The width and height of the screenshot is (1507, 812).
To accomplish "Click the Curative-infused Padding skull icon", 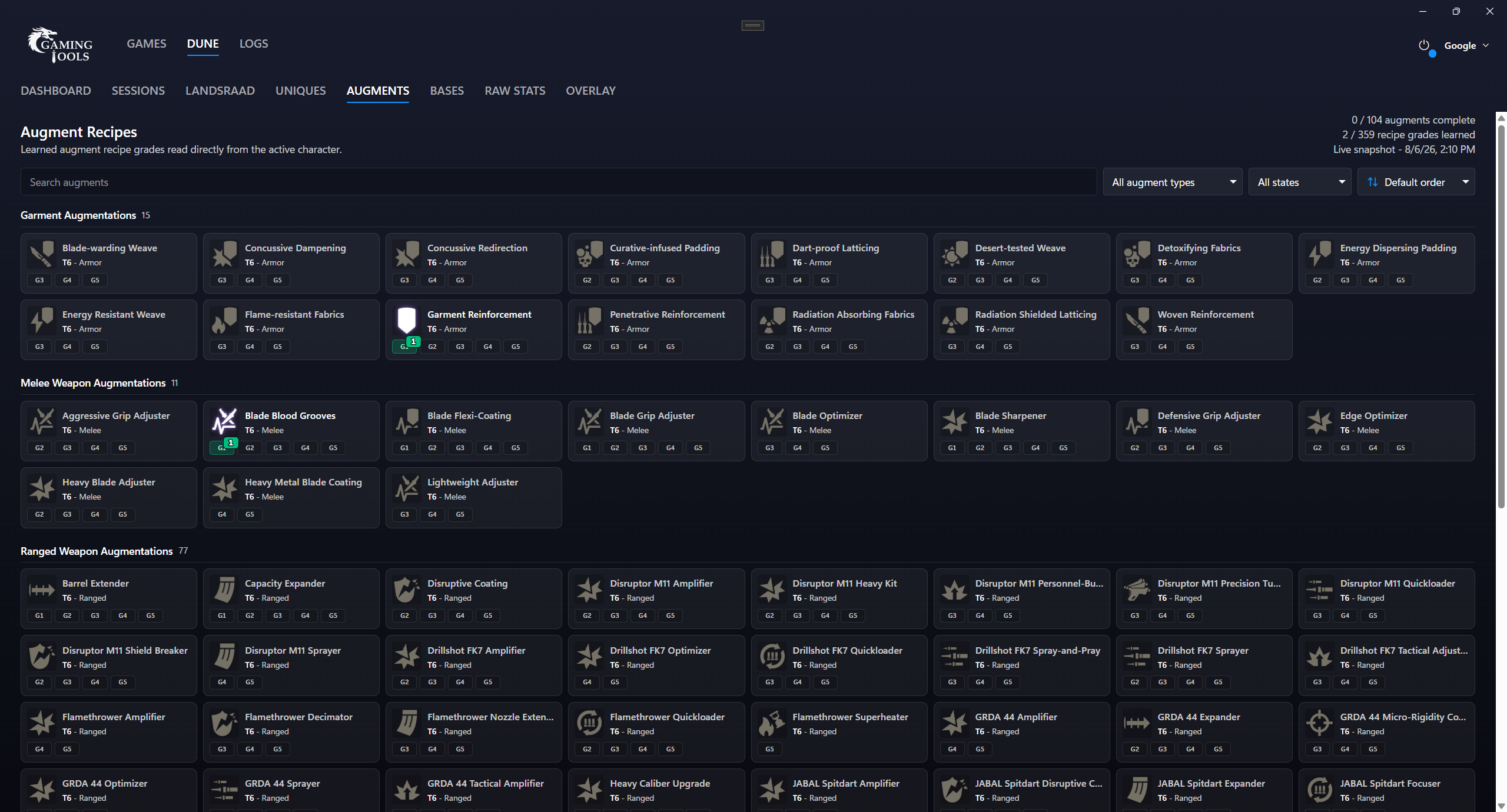I will [589, 255].
